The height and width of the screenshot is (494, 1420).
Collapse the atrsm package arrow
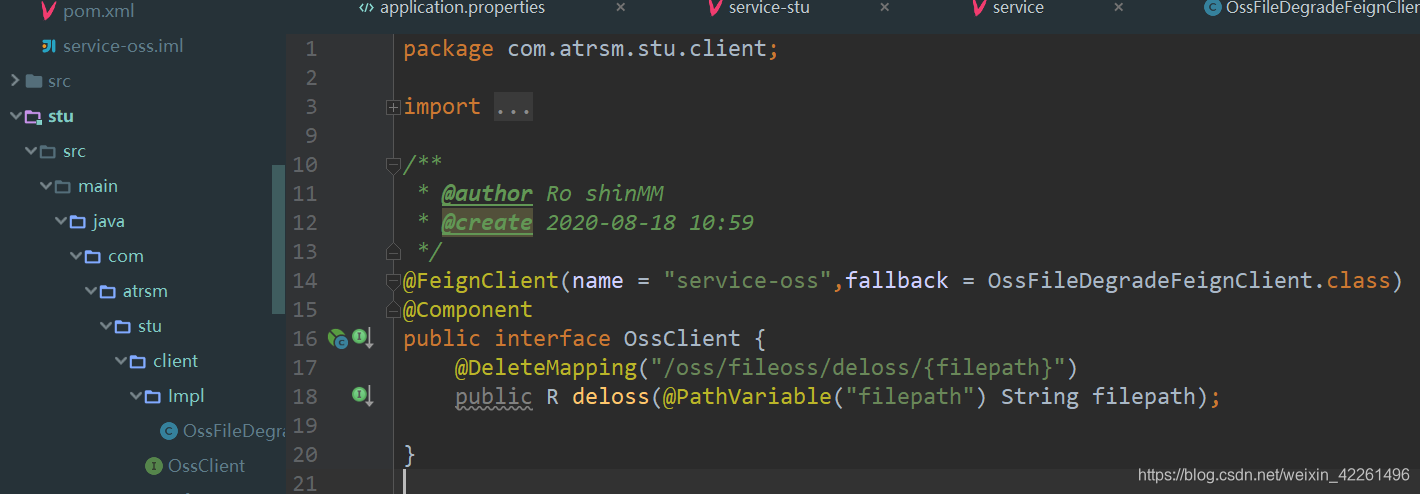[x=91, y=291]
